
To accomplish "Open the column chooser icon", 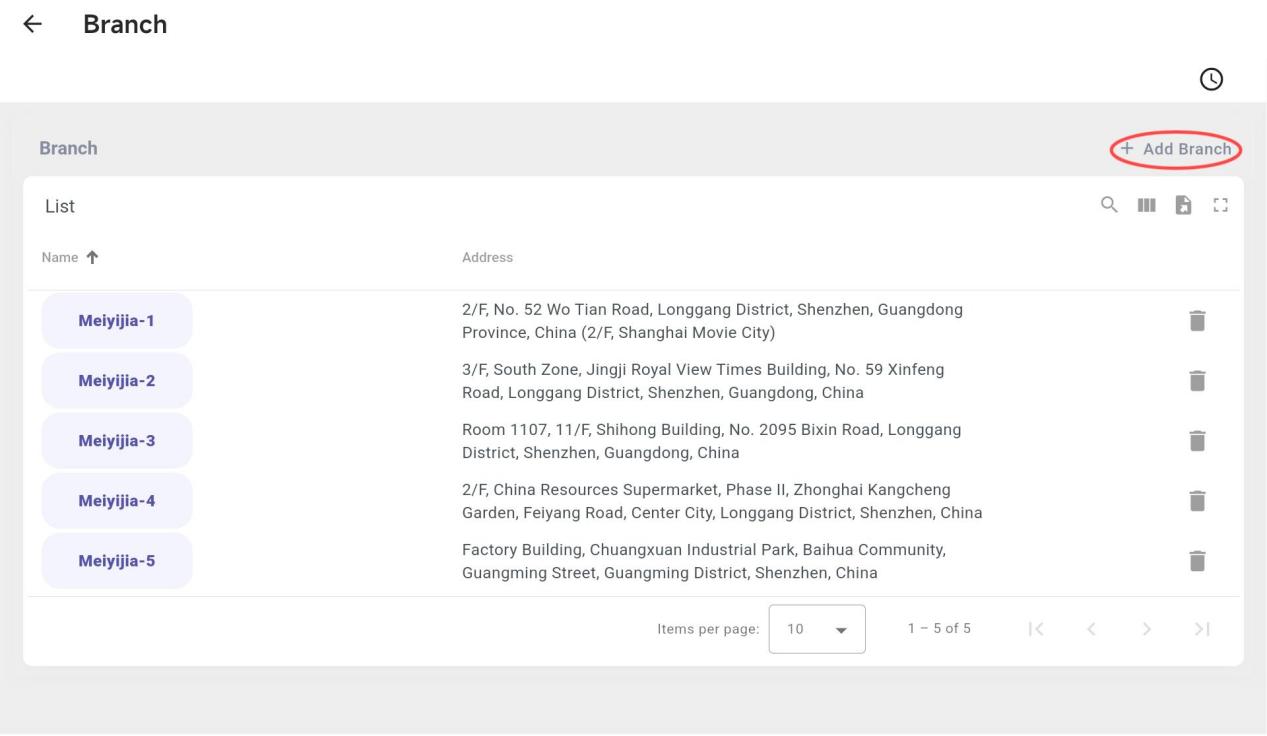I will [x=1146, y=205].
